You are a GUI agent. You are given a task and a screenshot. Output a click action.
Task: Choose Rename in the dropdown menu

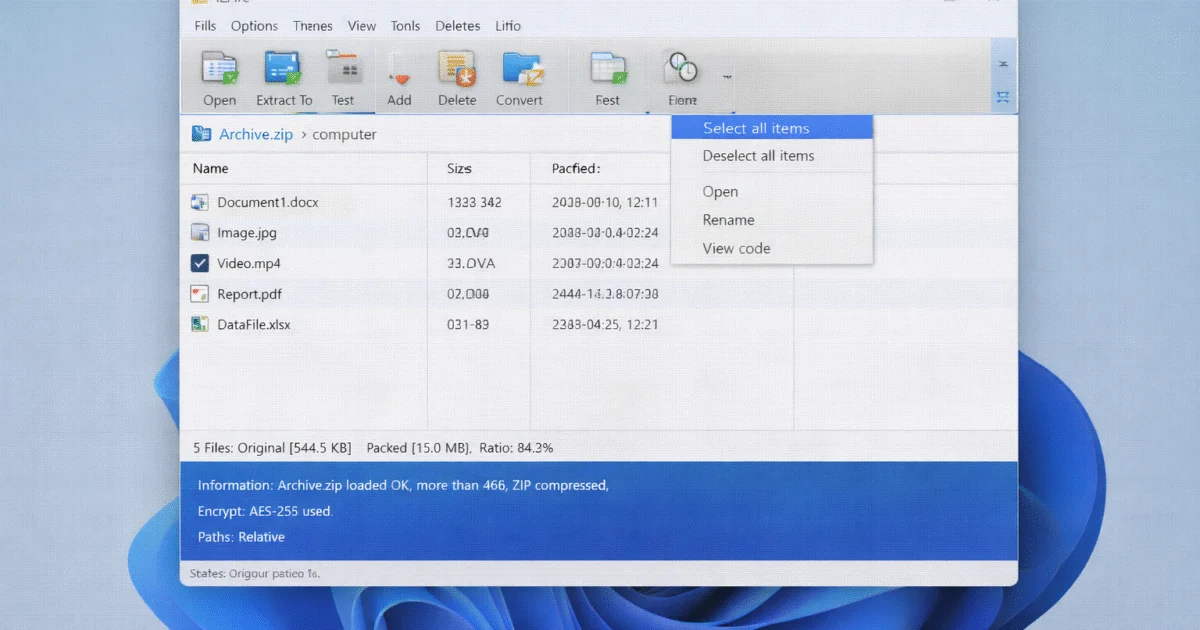coord(772,220)
